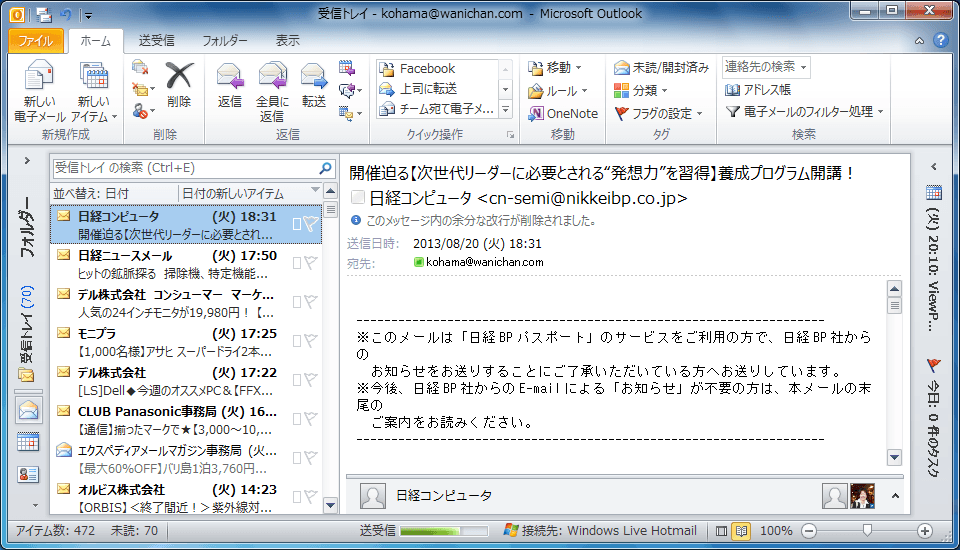Toggle the contact checkbox next to the 日経コンピュータ sender
Screen dimensions: 960x550
[x=358, y=197]
